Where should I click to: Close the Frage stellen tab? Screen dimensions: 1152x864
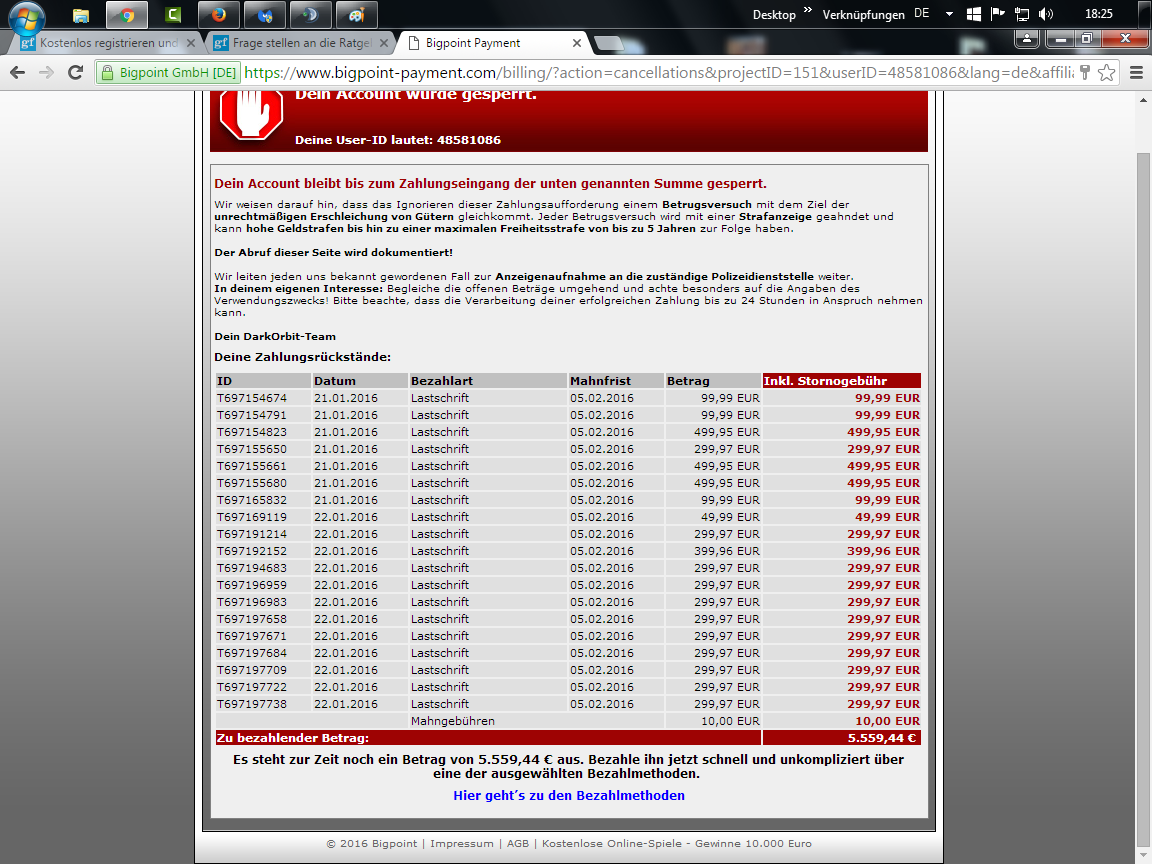[384, 43]
